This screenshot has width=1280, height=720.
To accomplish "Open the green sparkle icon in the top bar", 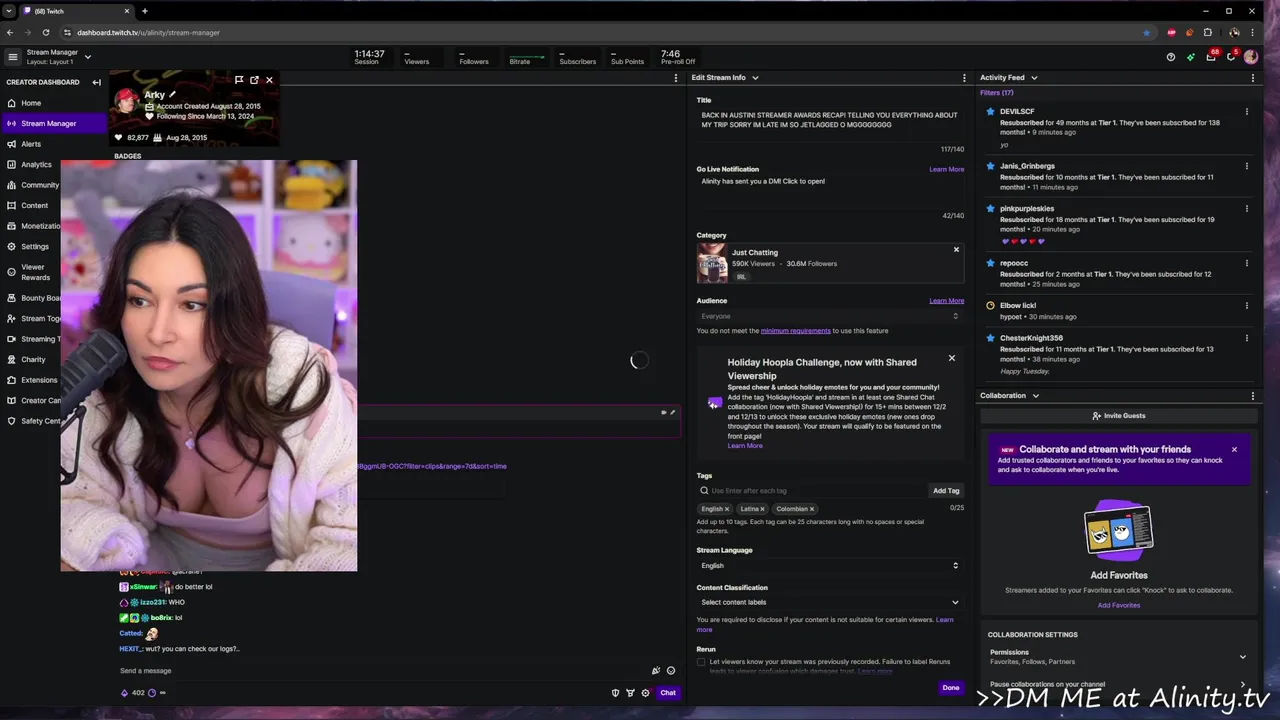I will [x=1190, y=57].
